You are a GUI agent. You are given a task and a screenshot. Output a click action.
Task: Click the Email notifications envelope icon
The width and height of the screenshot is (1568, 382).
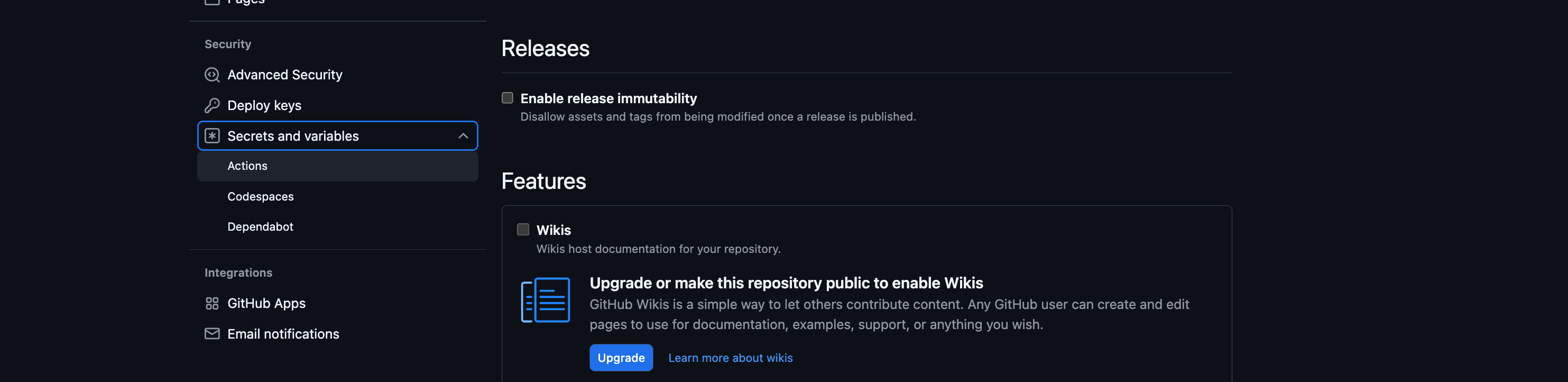click(x=212, y=334)
